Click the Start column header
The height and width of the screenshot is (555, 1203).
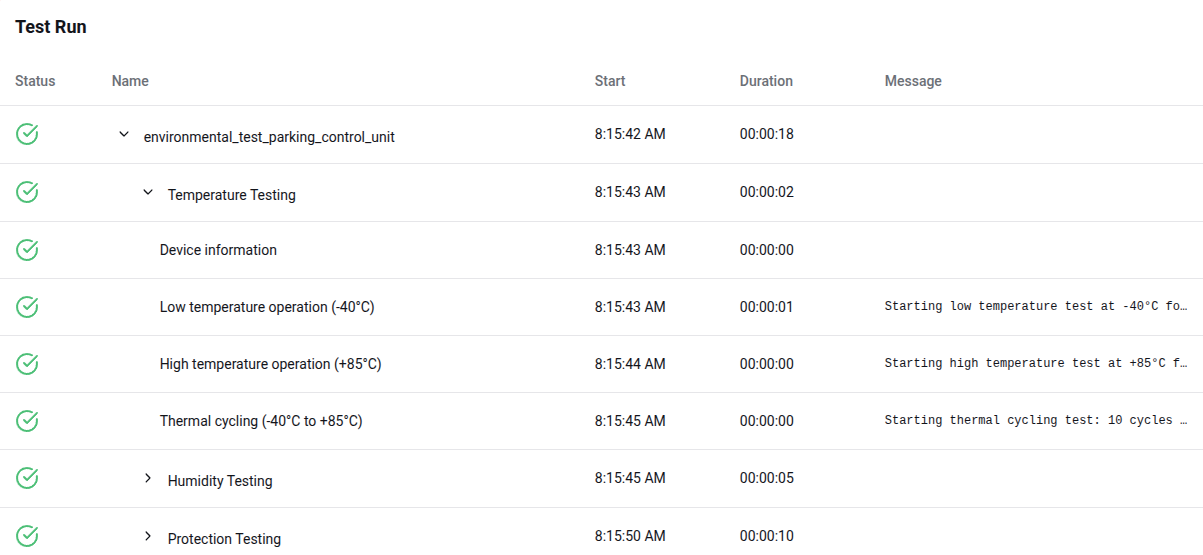click(x=610, y=81)
